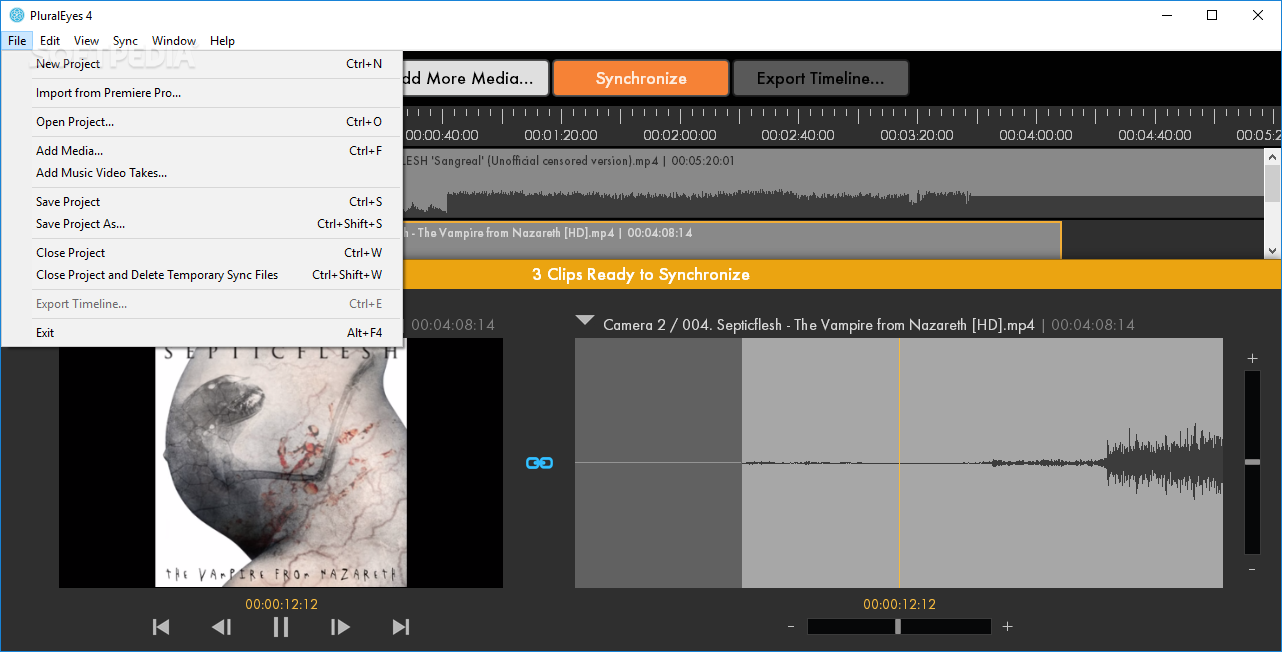Open the View menu

(x=87, y=41)
